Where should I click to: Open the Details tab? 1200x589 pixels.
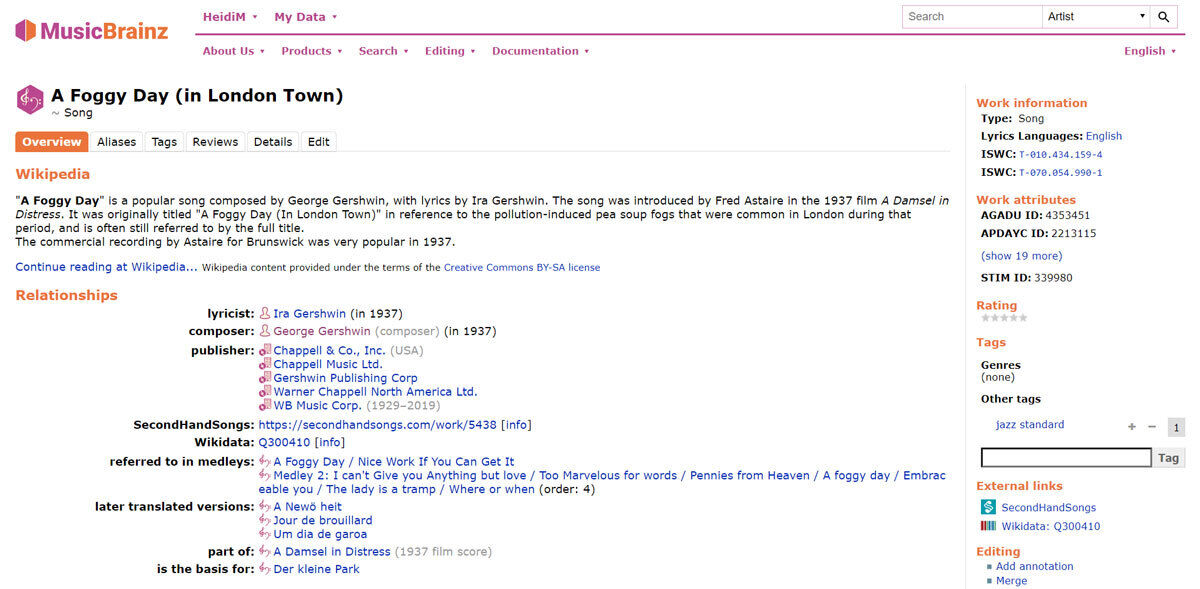click(272, 142)
